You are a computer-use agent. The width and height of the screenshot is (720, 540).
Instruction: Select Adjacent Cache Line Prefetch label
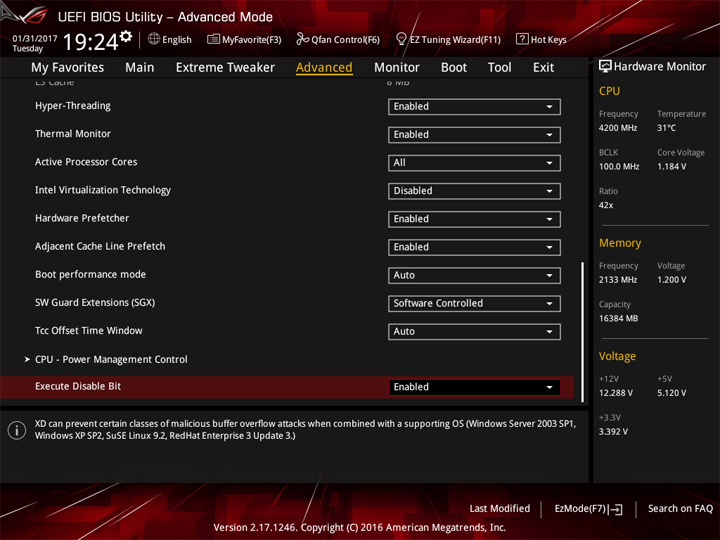[x=100, y=247]
